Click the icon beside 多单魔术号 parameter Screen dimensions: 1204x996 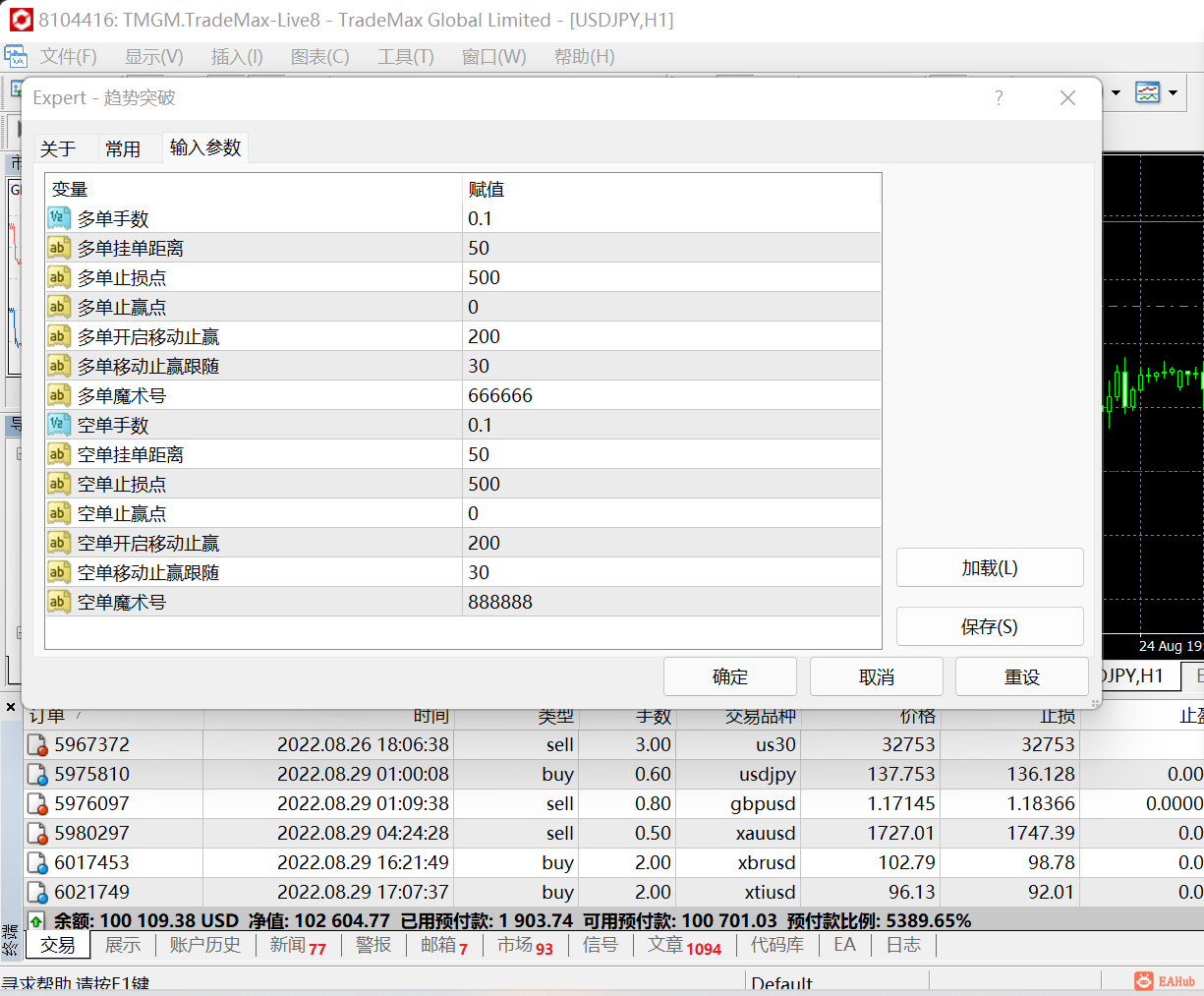coord(59,395)
